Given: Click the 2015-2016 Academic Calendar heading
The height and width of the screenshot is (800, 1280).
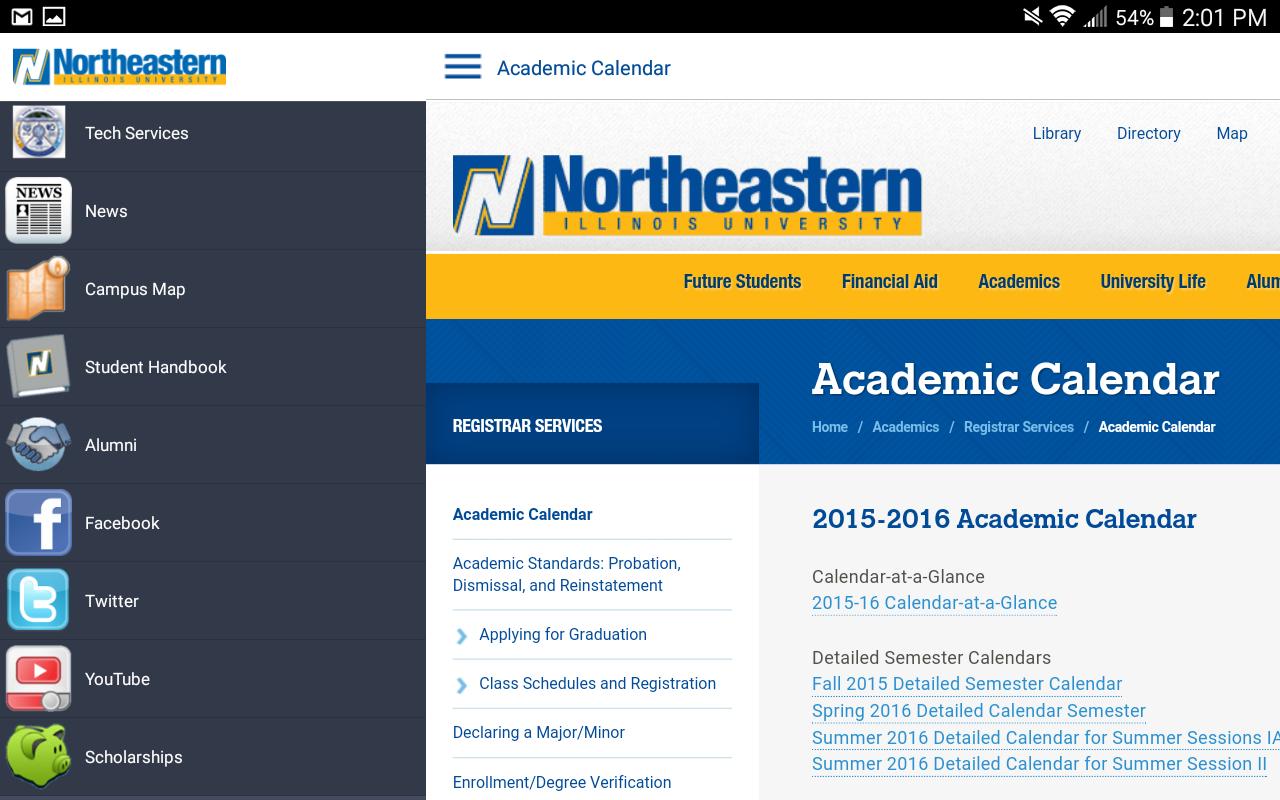Looking at the screenshot, I should click(1004, 519).
